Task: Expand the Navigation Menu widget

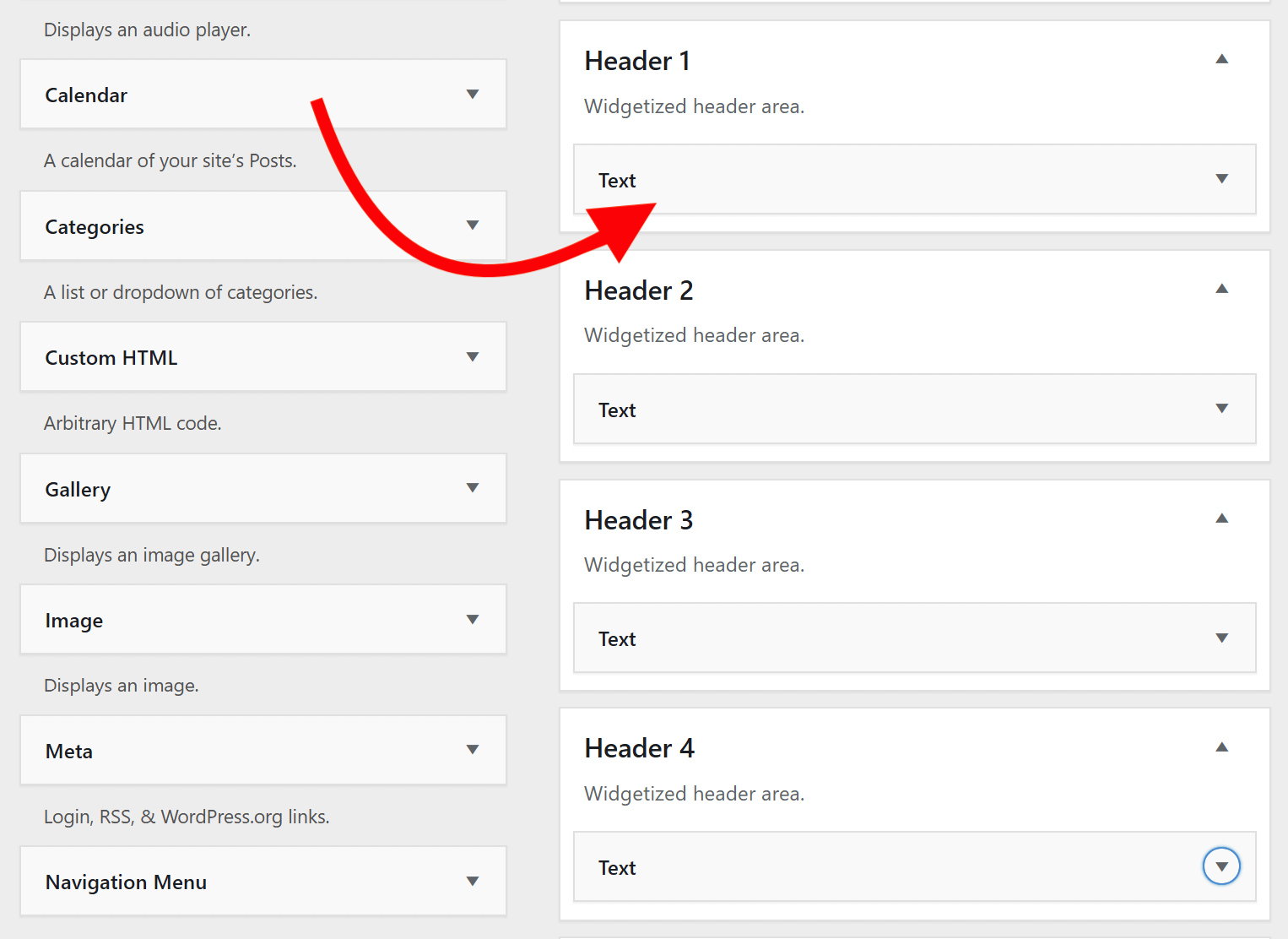Action: coord(473,881)
